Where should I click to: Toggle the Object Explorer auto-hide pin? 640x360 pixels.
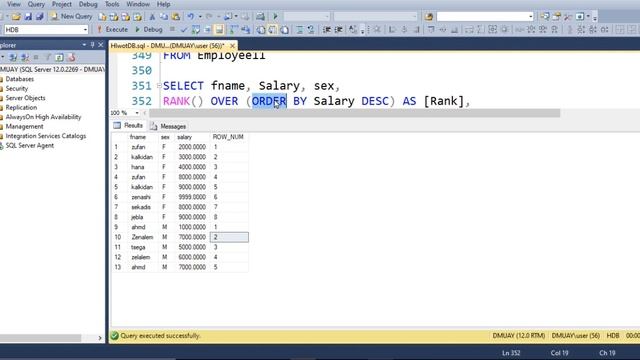(x=92, y=45)
